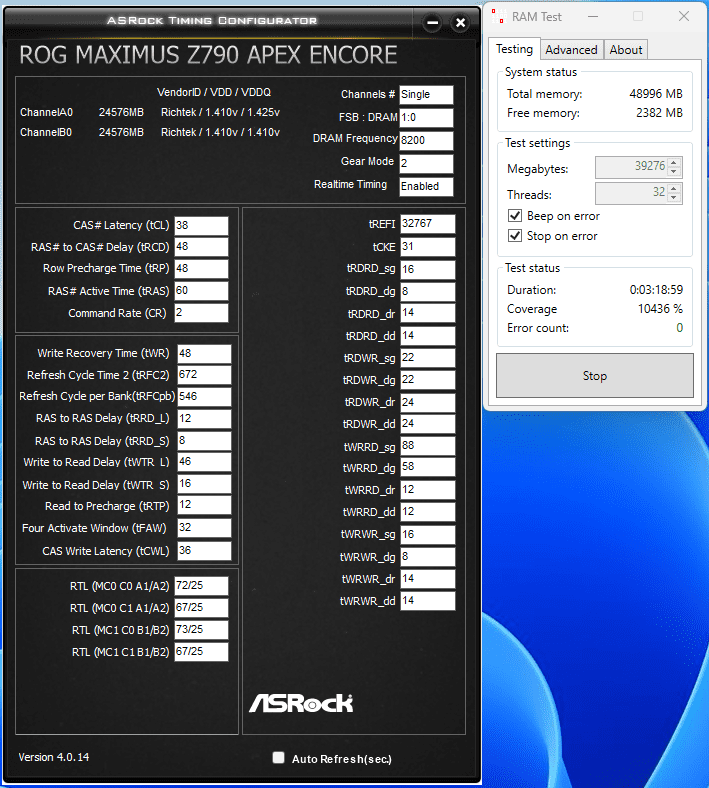This screenshot has height=788, width=709.
Task: Click the Row Precharge Time (tRP) field
Action: tap(201, 268)
